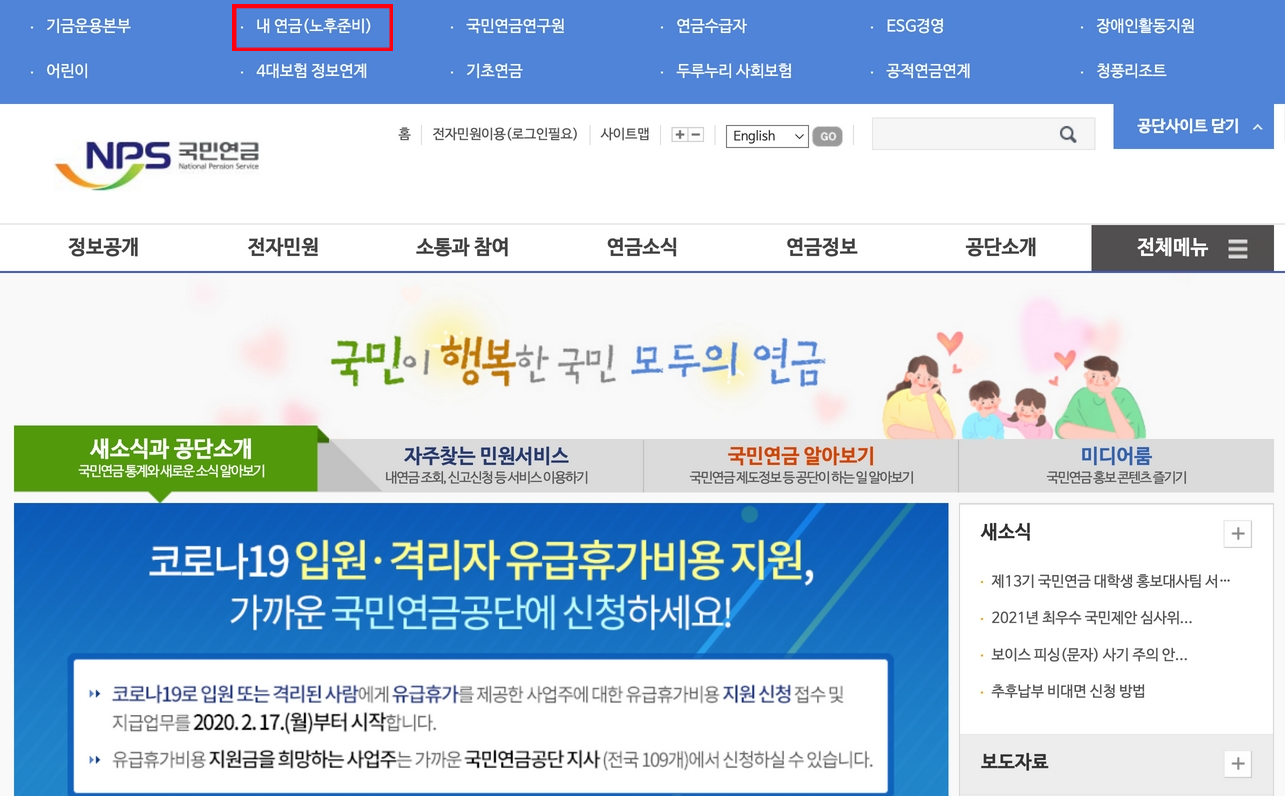Image resolution: width=1285 pixels, height=796 pixels.
Task: Open 어린이 link
Action: tap(67, 71)
